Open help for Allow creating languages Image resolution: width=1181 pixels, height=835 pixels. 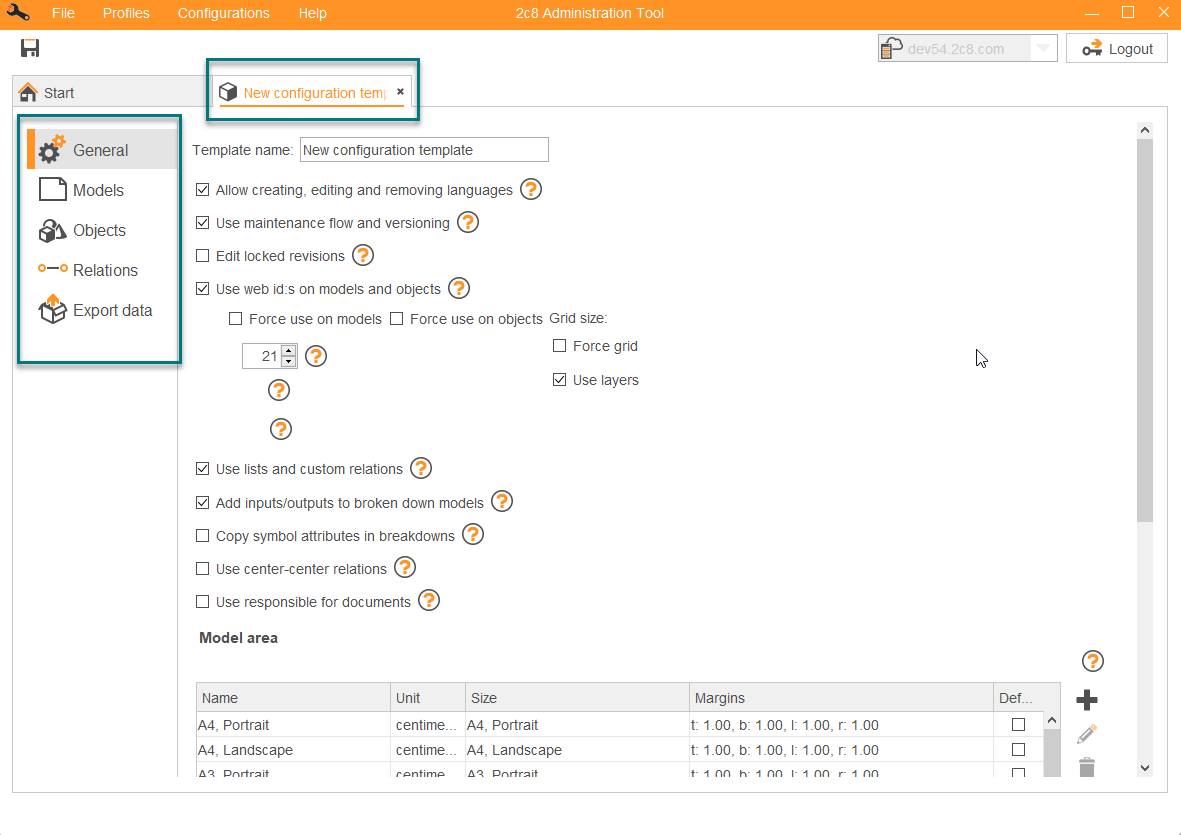coord(531,189)
